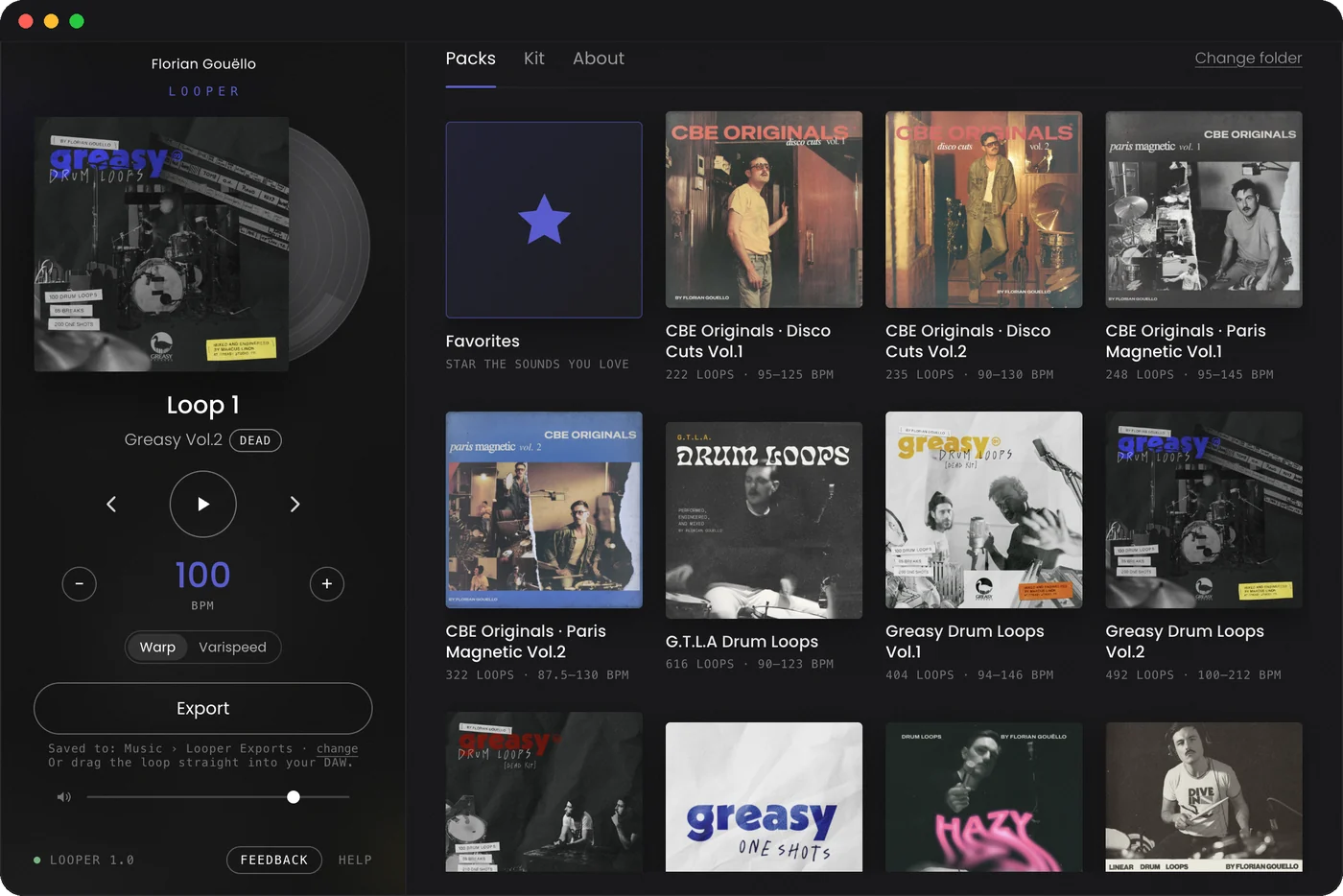Click the LOOPER 1.0 version label

tap(92, 861)
